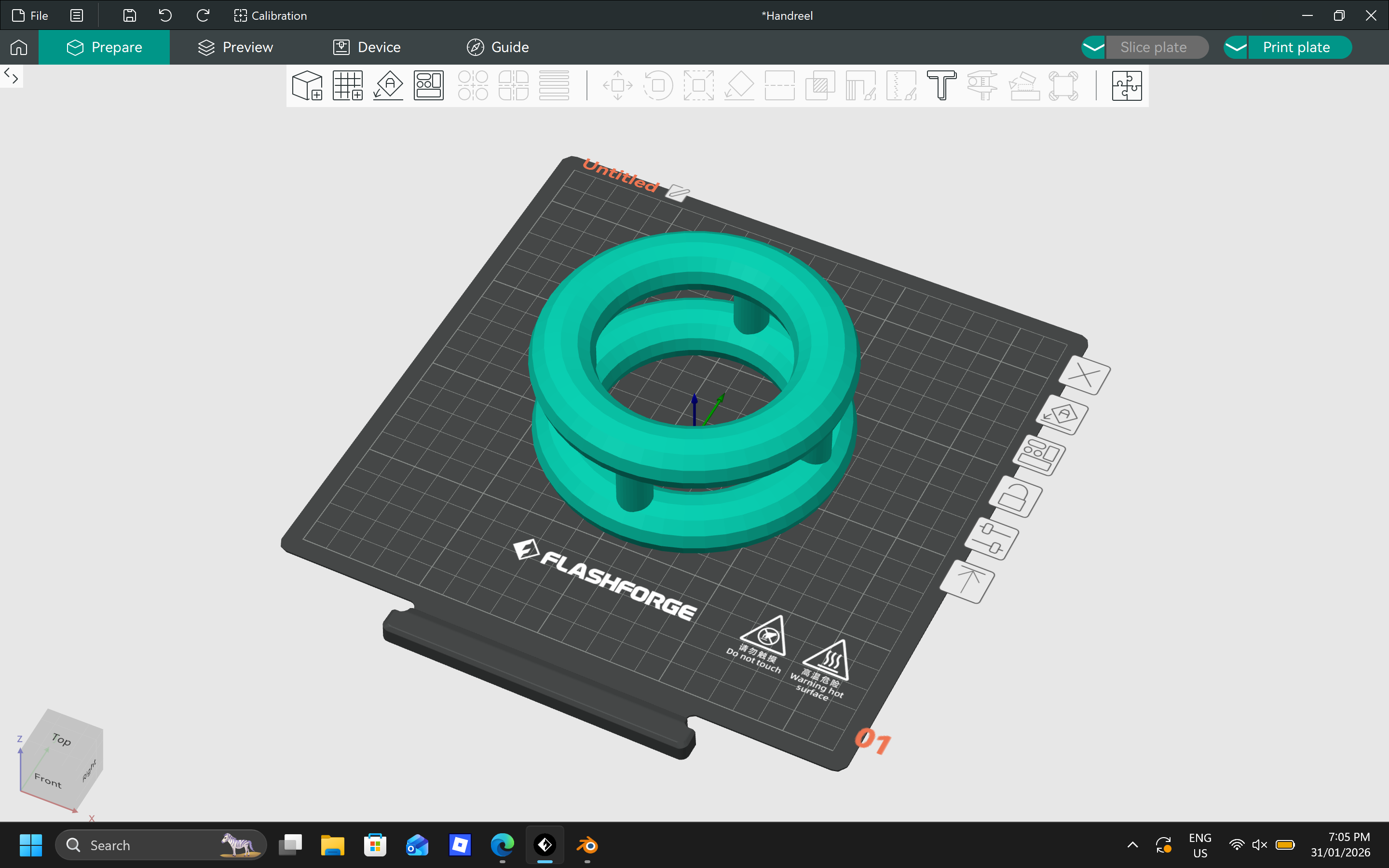This screenshot has height=868, width=1389.
Task: Open the File menu
Action: (x=30, y=15)
